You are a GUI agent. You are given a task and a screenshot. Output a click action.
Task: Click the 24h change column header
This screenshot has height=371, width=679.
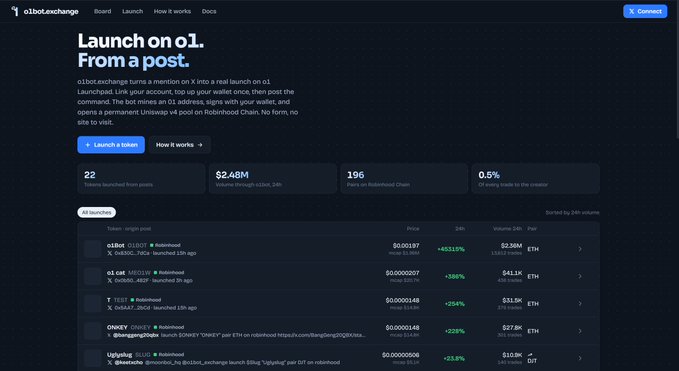click(x=460, y=229)
